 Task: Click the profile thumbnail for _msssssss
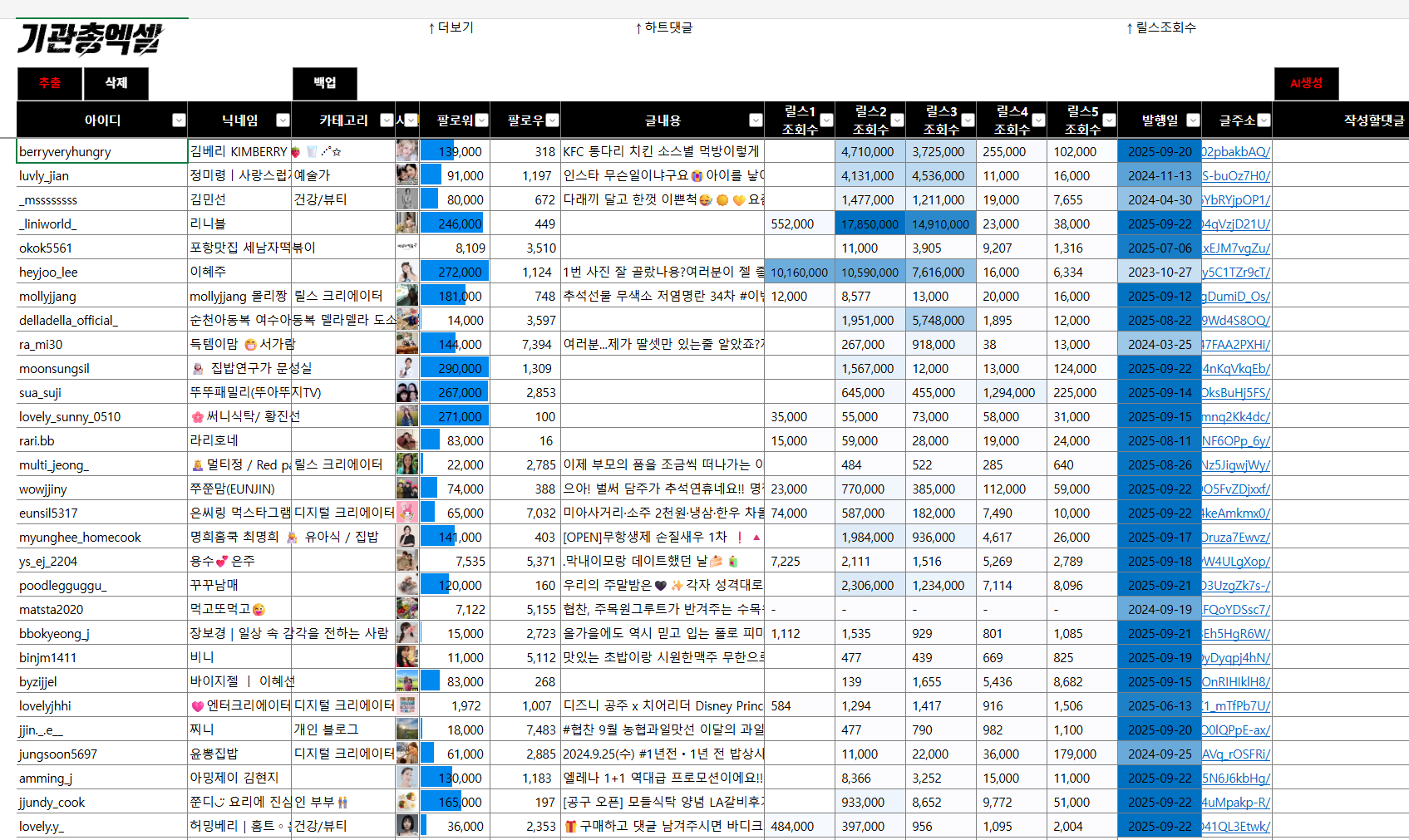(407, 199)
